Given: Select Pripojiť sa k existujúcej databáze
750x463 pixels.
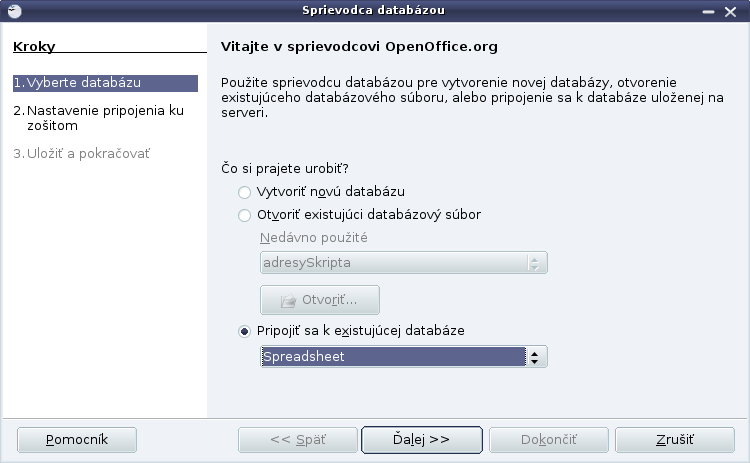Looking at the screenshot, I should pos(244,331).
